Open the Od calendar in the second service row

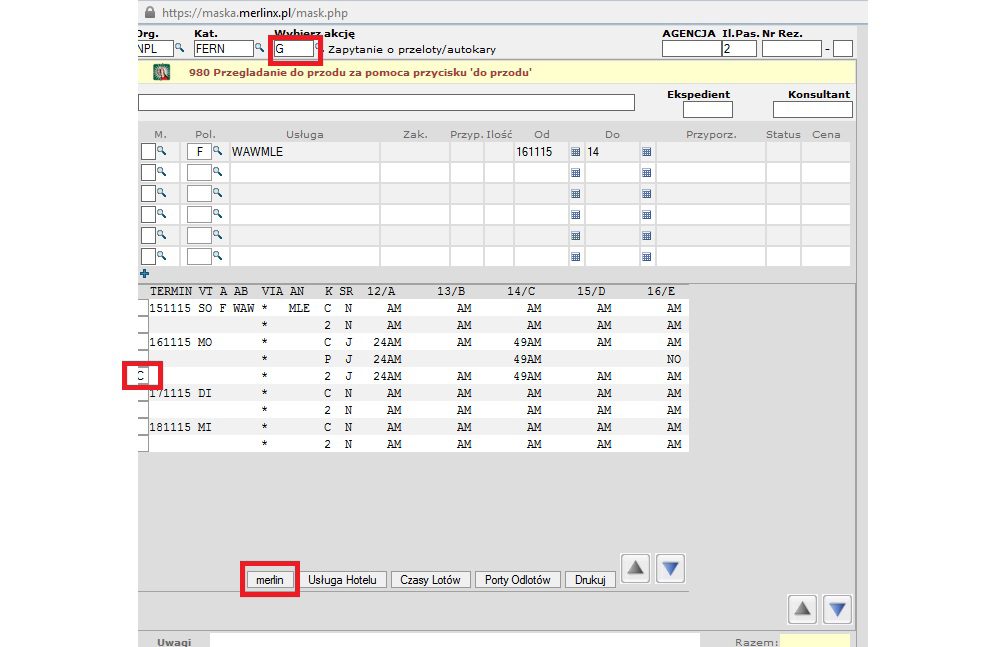[575, 173]
